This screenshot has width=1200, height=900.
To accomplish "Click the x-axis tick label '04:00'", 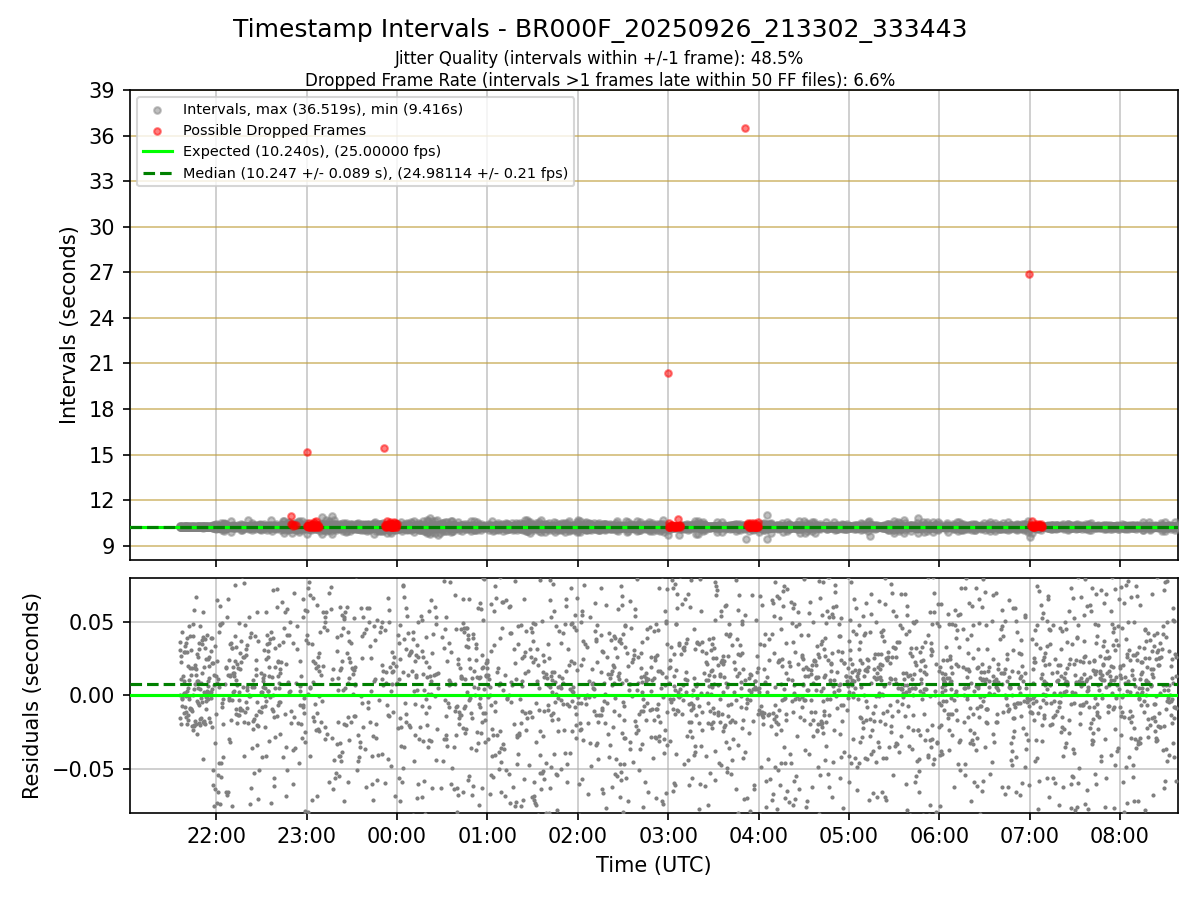I will [x=758, y=835].
